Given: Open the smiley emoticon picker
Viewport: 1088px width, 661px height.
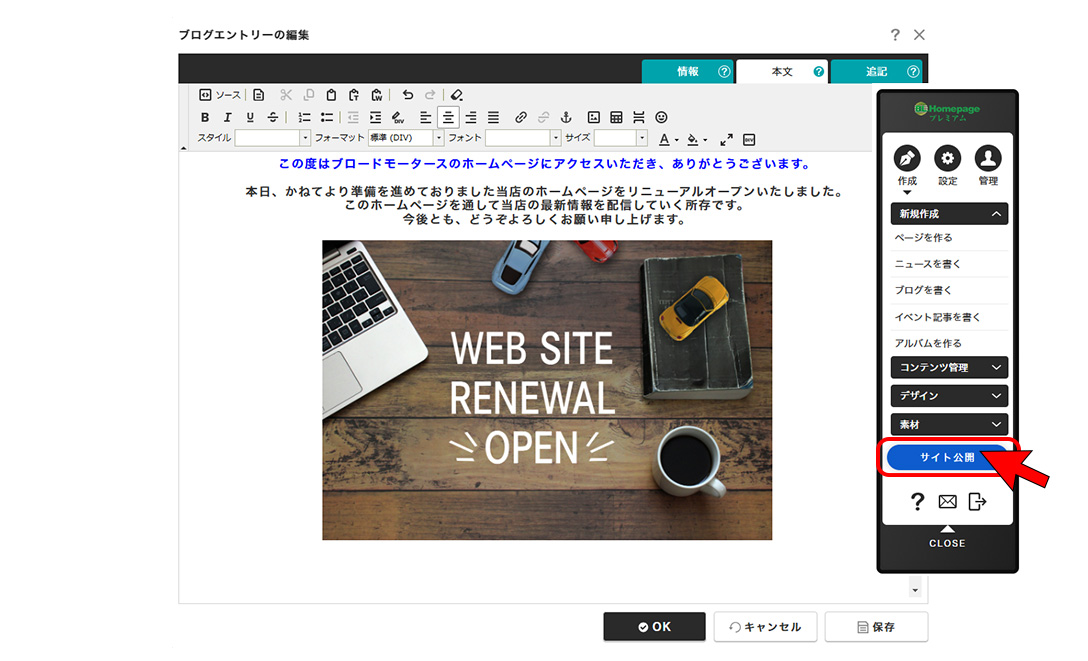Looking at the screenshot, I should coord(661,117).
